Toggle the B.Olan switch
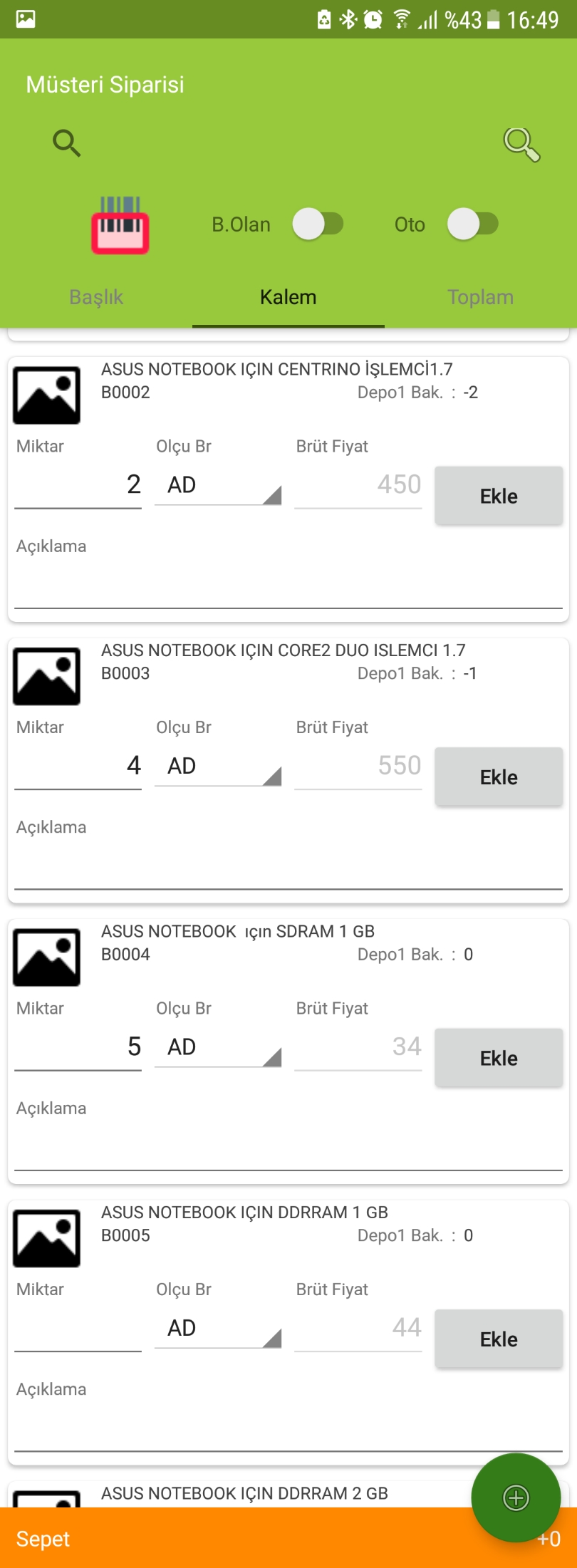 [x=318, y=224]
